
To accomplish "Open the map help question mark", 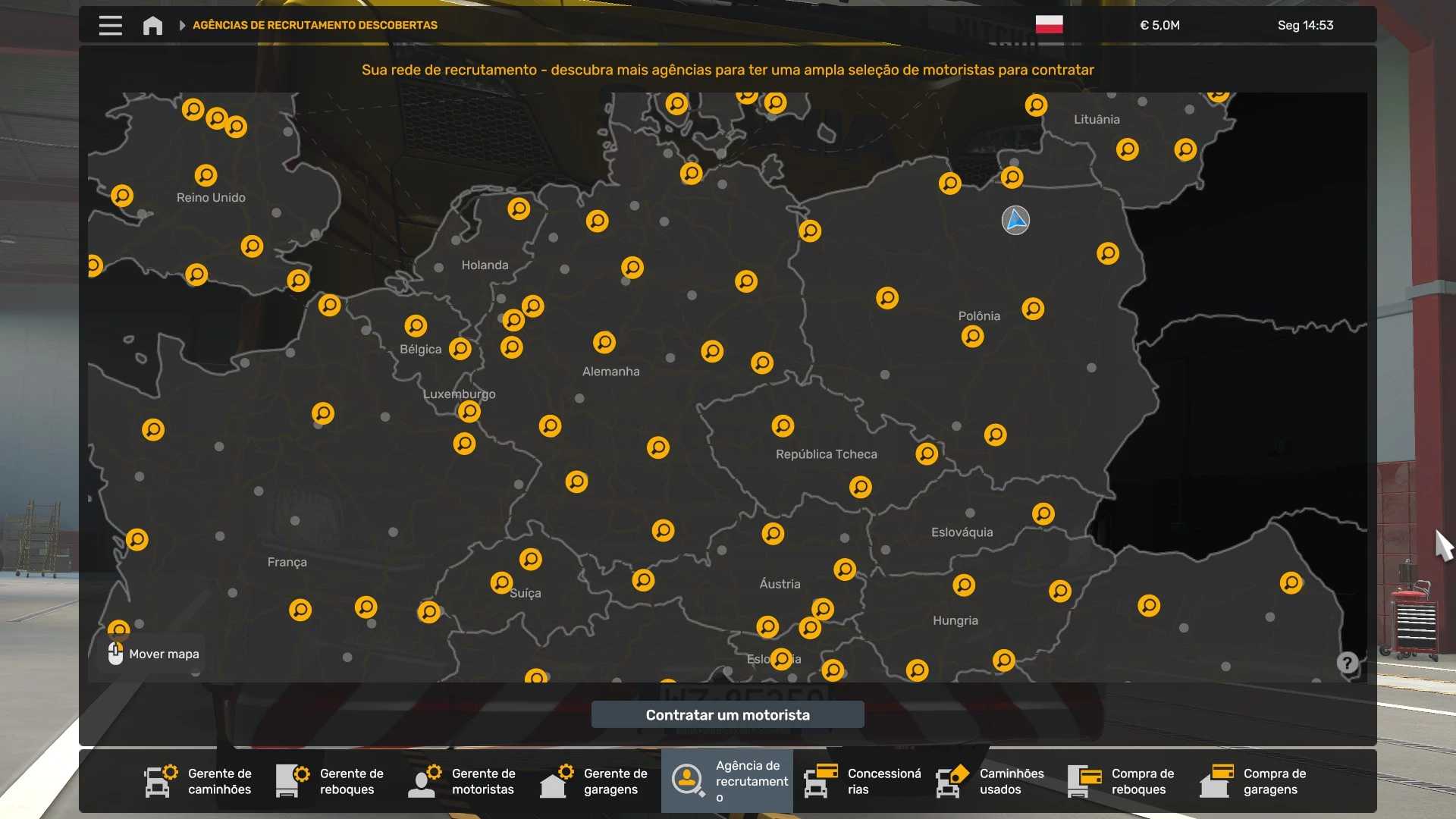I will click(x=1347, y=663).
